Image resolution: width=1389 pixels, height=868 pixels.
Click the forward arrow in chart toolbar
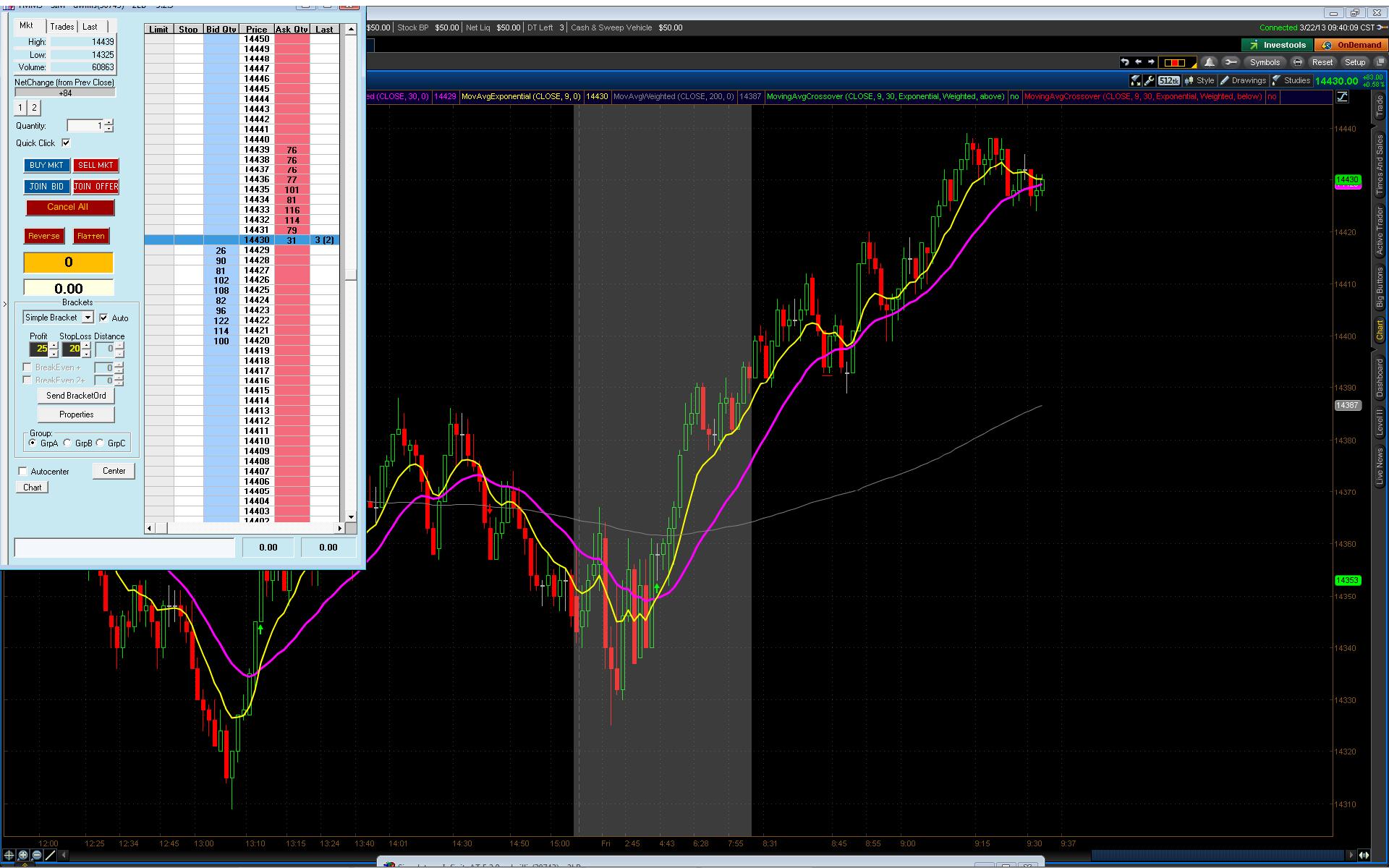(1151, 62)
